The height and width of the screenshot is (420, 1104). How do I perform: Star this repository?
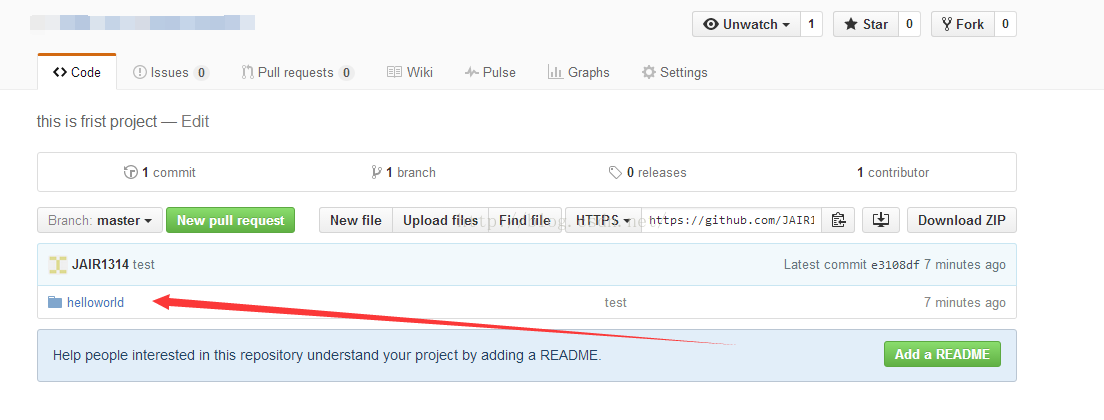point(865,24)
